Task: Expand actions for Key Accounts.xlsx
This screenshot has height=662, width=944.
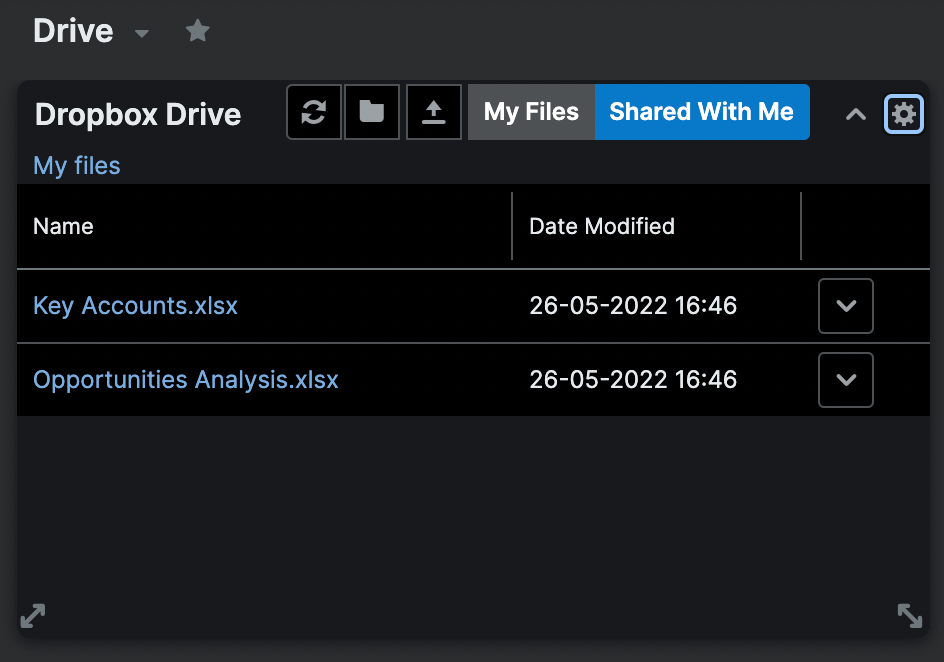Action: click(x=845, y=306)
